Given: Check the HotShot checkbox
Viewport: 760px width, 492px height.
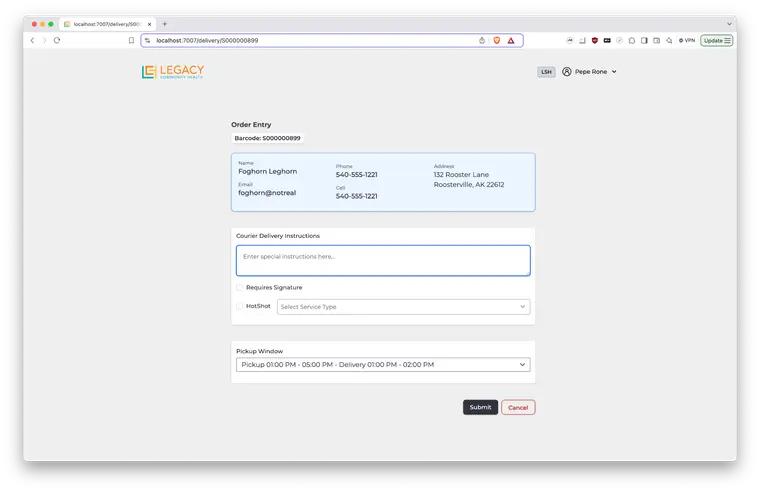Looking at the screenshot, I should pyautogui.click(x=240, y=306).
